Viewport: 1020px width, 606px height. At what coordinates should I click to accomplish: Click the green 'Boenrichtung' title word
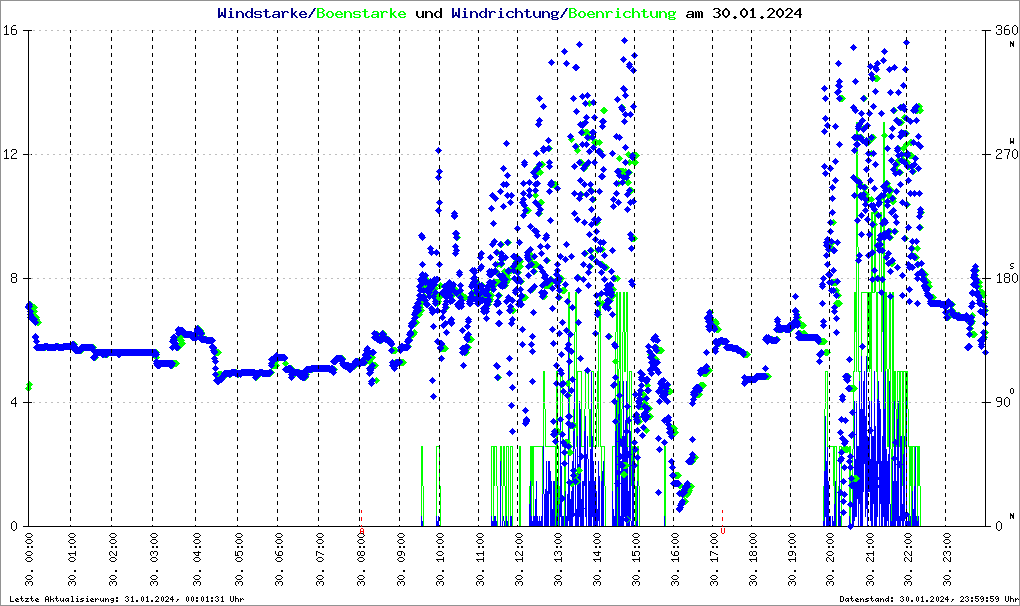coord(623,13)
